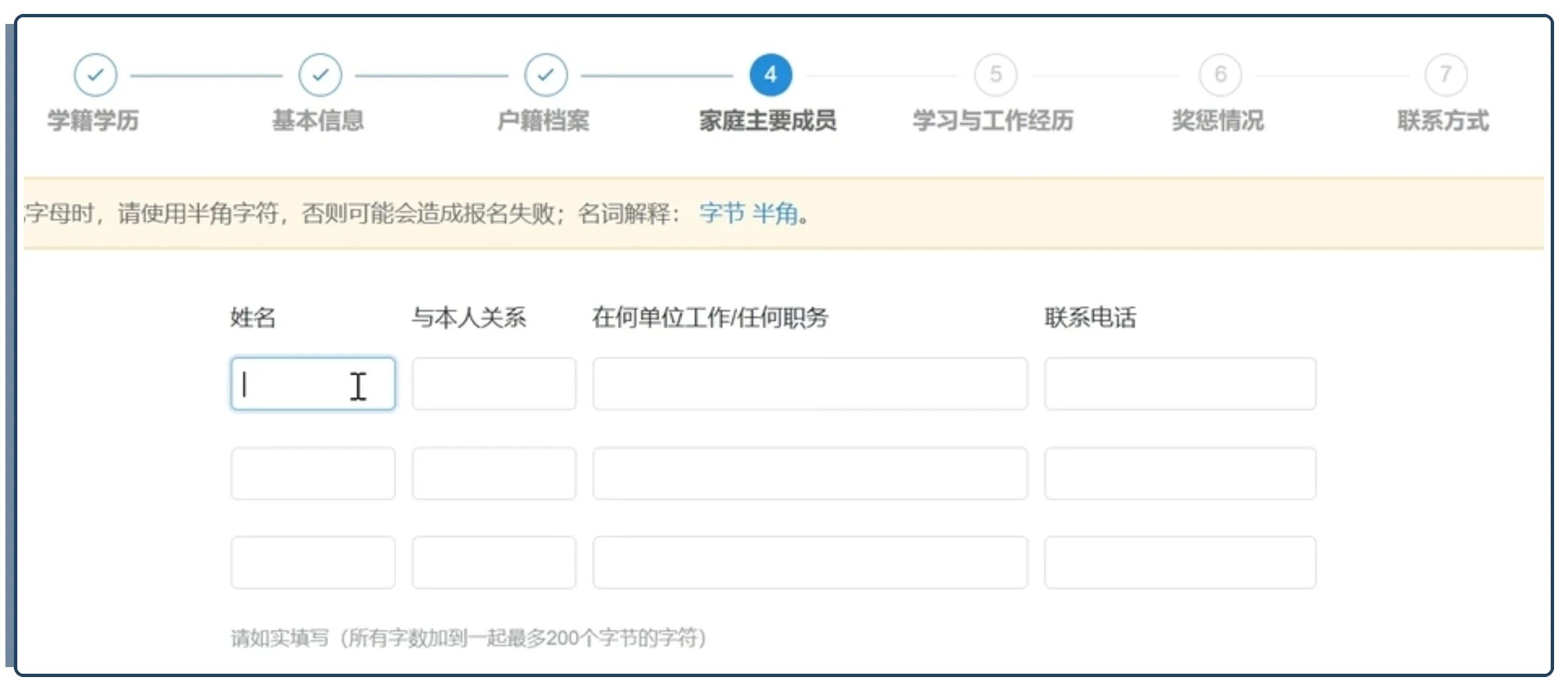Viewport: 1568px width, 691px height.
Task: Select the active step 4 circle
Action: [x=770, y=75]
